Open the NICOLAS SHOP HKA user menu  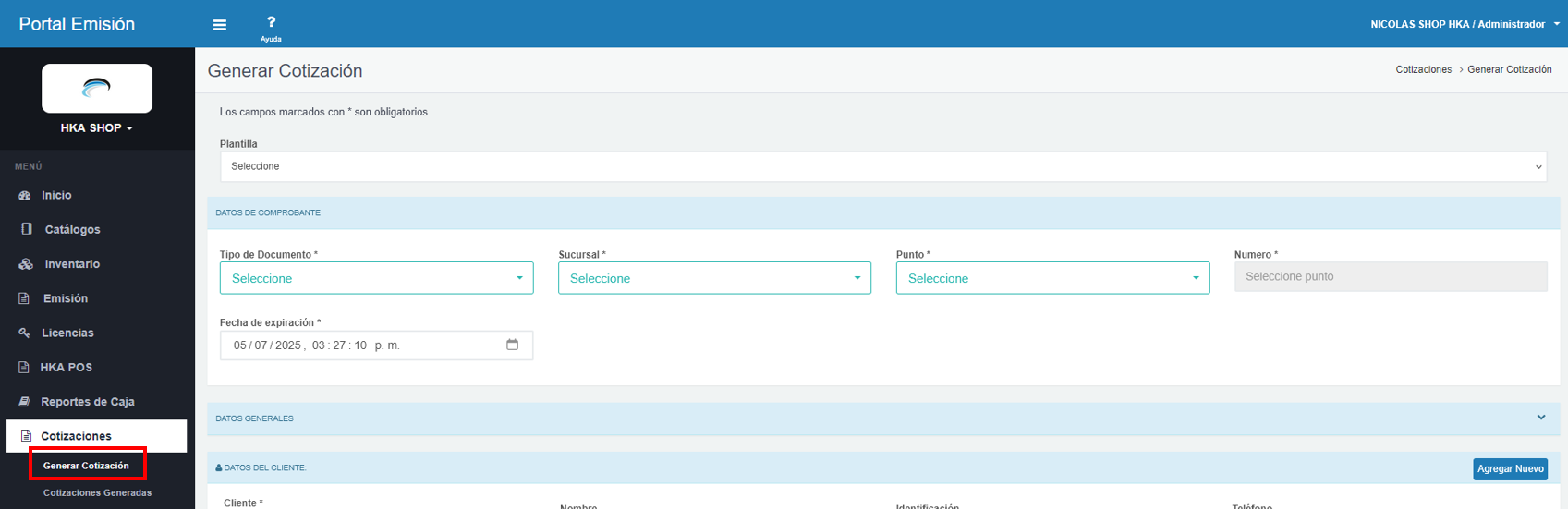point(1465,24)
